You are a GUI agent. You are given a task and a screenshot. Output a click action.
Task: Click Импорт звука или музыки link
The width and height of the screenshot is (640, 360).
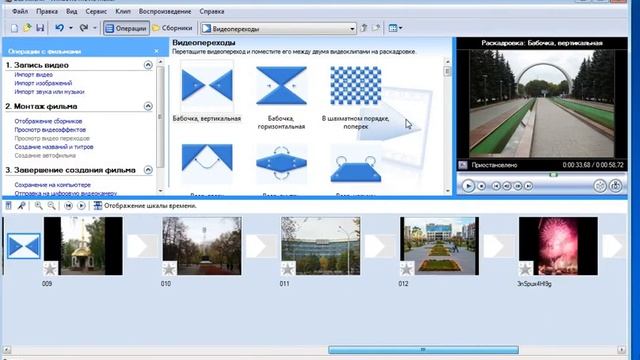point(49,92)
